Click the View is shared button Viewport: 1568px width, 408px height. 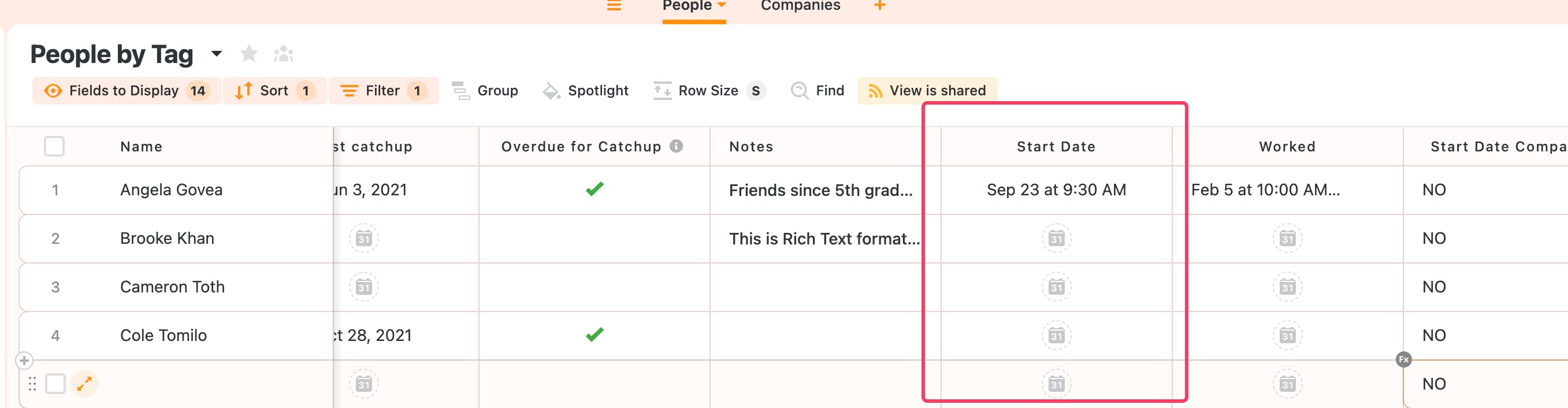point(927,91)
